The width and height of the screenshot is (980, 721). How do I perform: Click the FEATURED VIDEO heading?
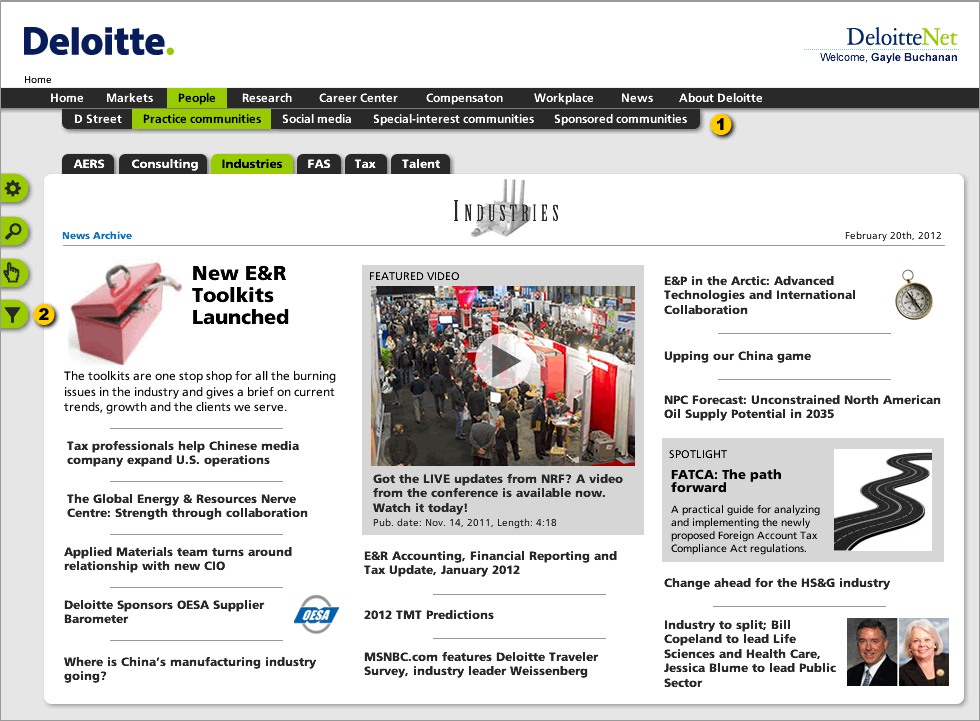tap(414, 276)
